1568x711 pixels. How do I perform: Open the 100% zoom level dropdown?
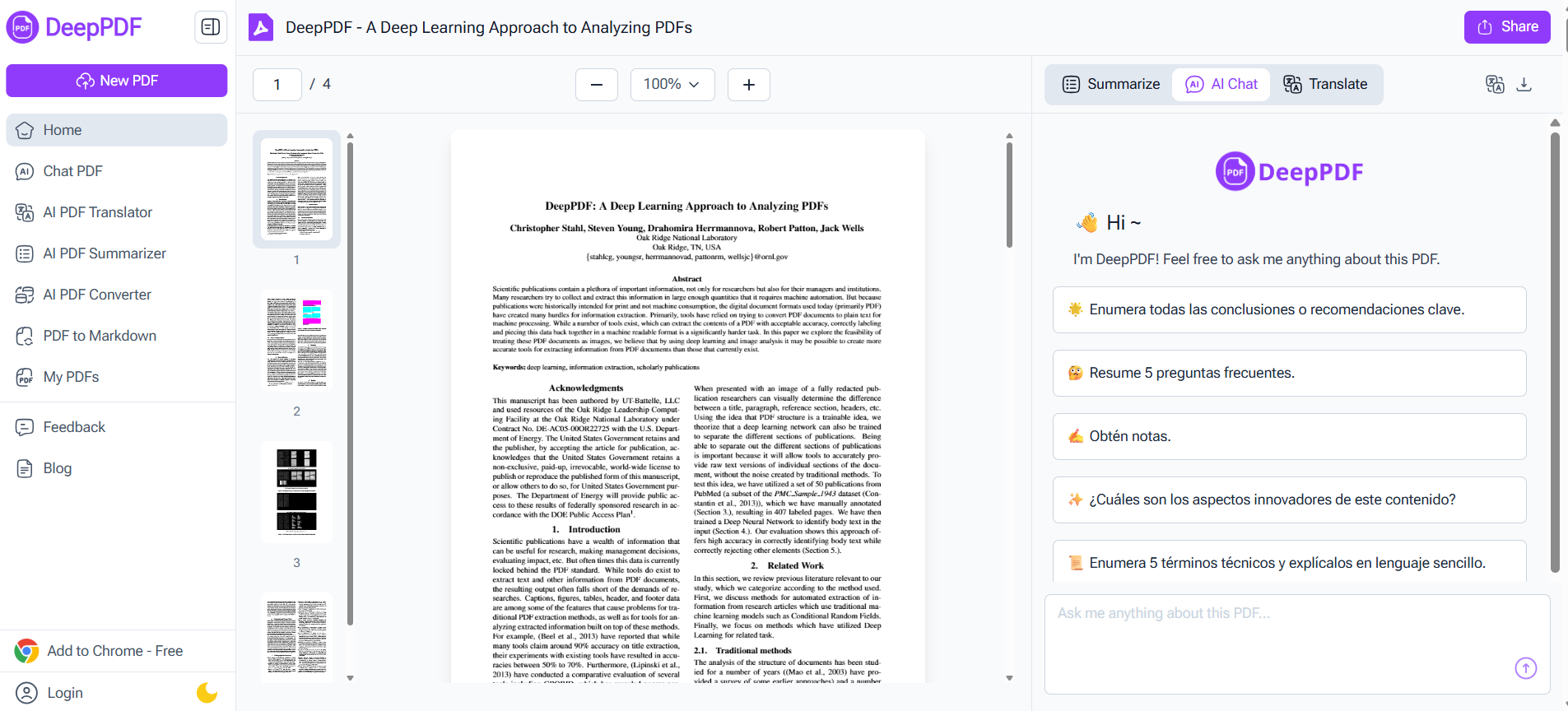[672, 85]
